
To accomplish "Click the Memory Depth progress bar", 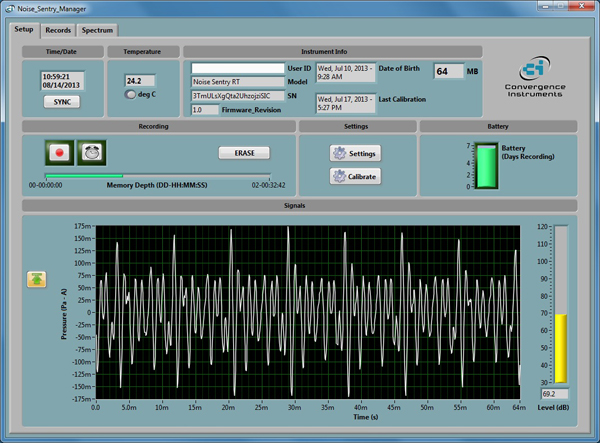I will coord(158,176).
